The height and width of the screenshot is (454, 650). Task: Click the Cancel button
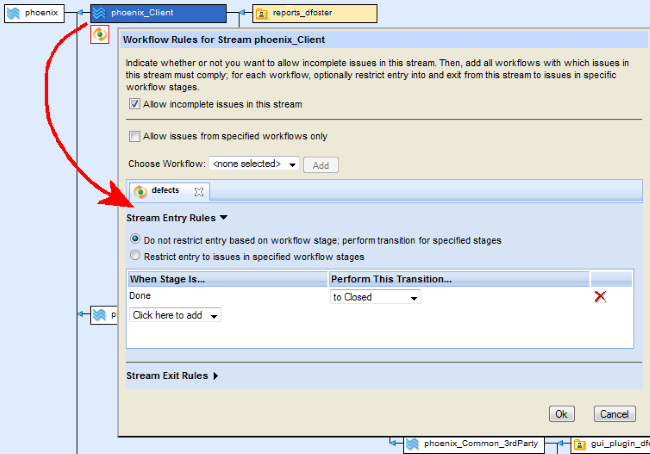pos(614,414)
